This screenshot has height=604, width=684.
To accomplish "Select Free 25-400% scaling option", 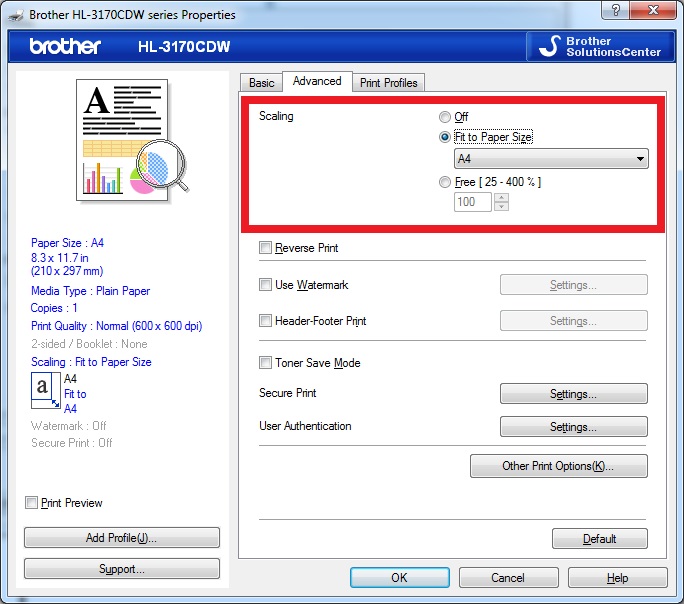I will [445, 182].
